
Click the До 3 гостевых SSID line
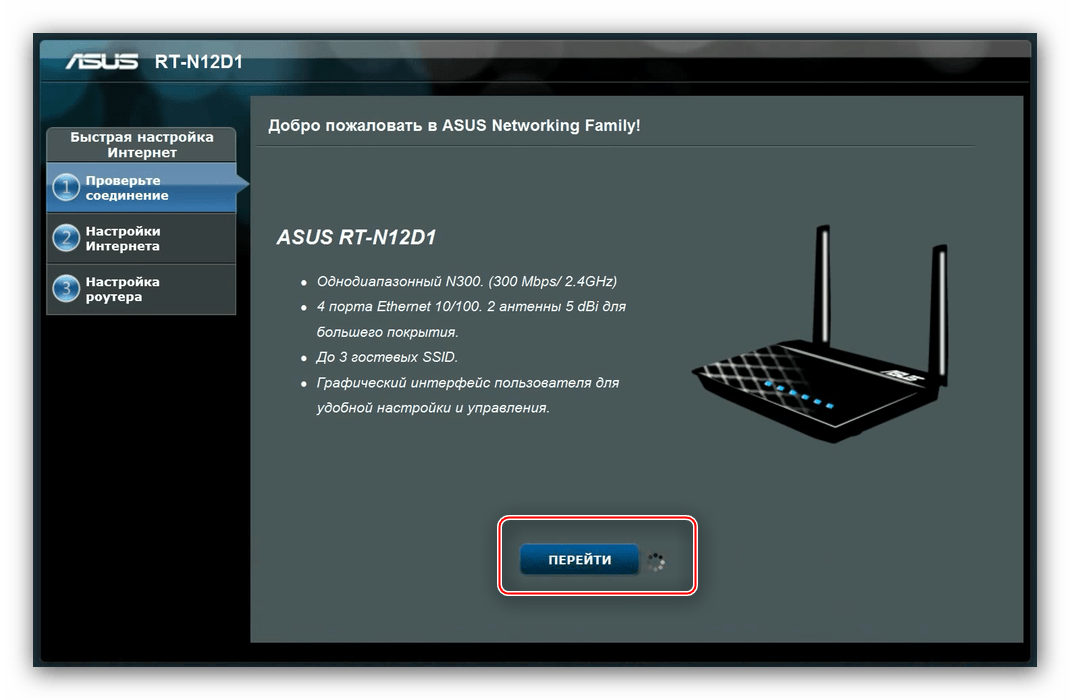click(387, 357)
